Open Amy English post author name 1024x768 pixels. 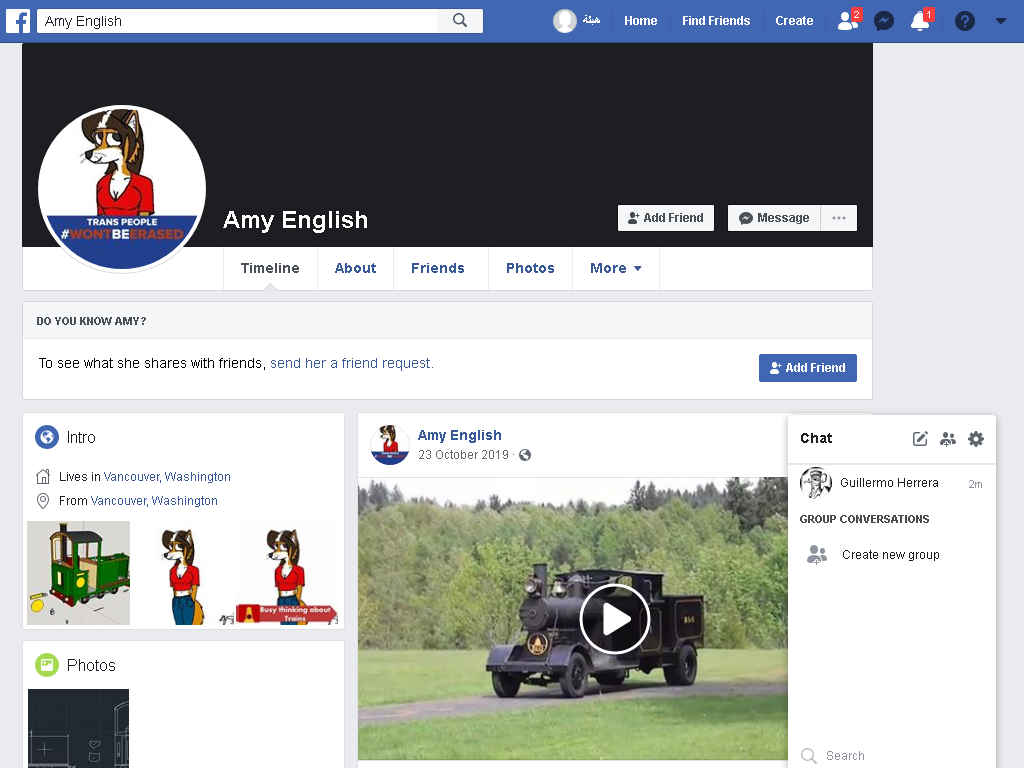coord(460,435)
